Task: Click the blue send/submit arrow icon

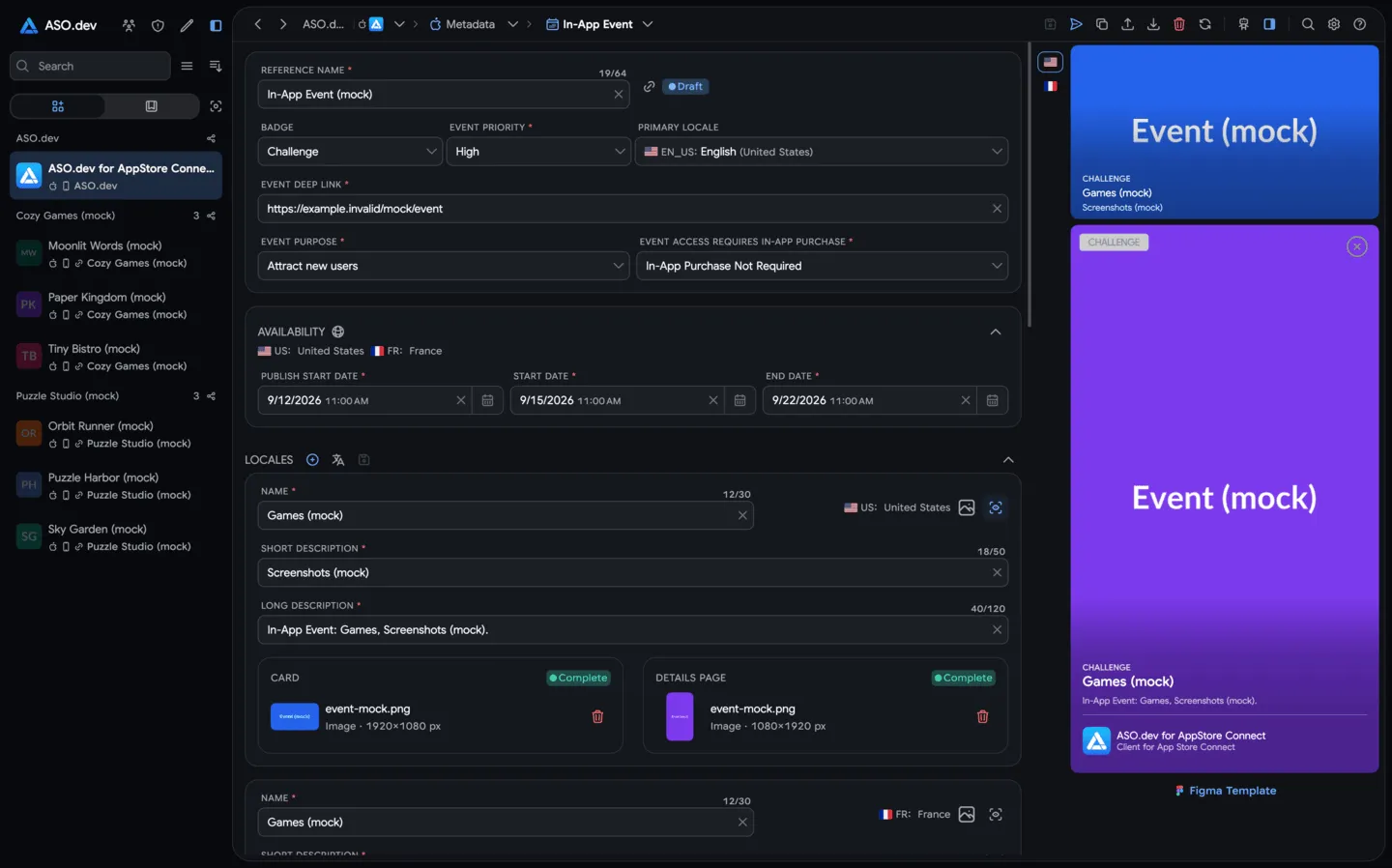Action: pyautogui.click(x=1076, y=24)
